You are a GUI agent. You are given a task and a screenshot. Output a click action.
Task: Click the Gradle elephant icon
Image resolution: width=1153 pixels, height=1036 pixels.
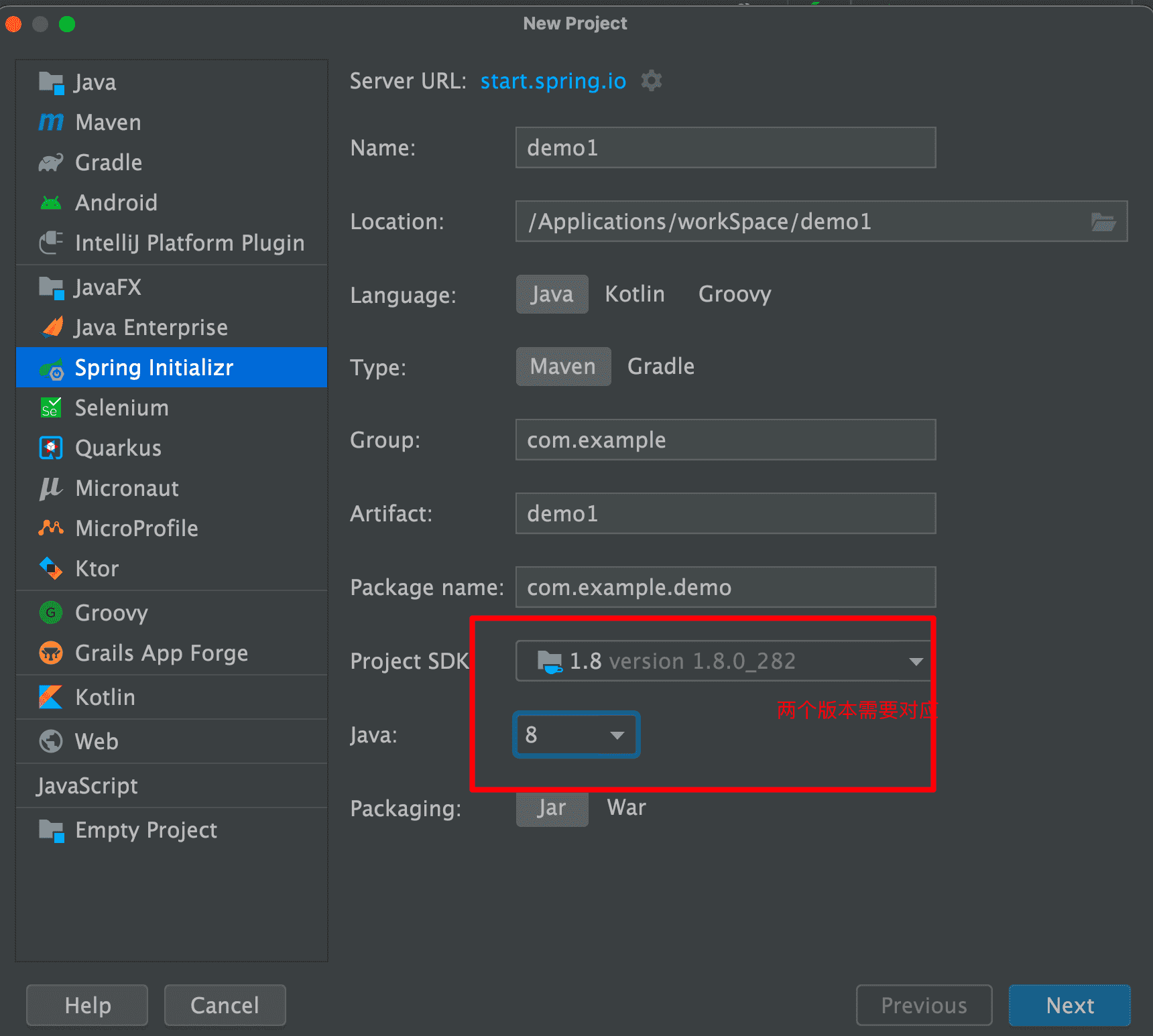click(51, 163)
